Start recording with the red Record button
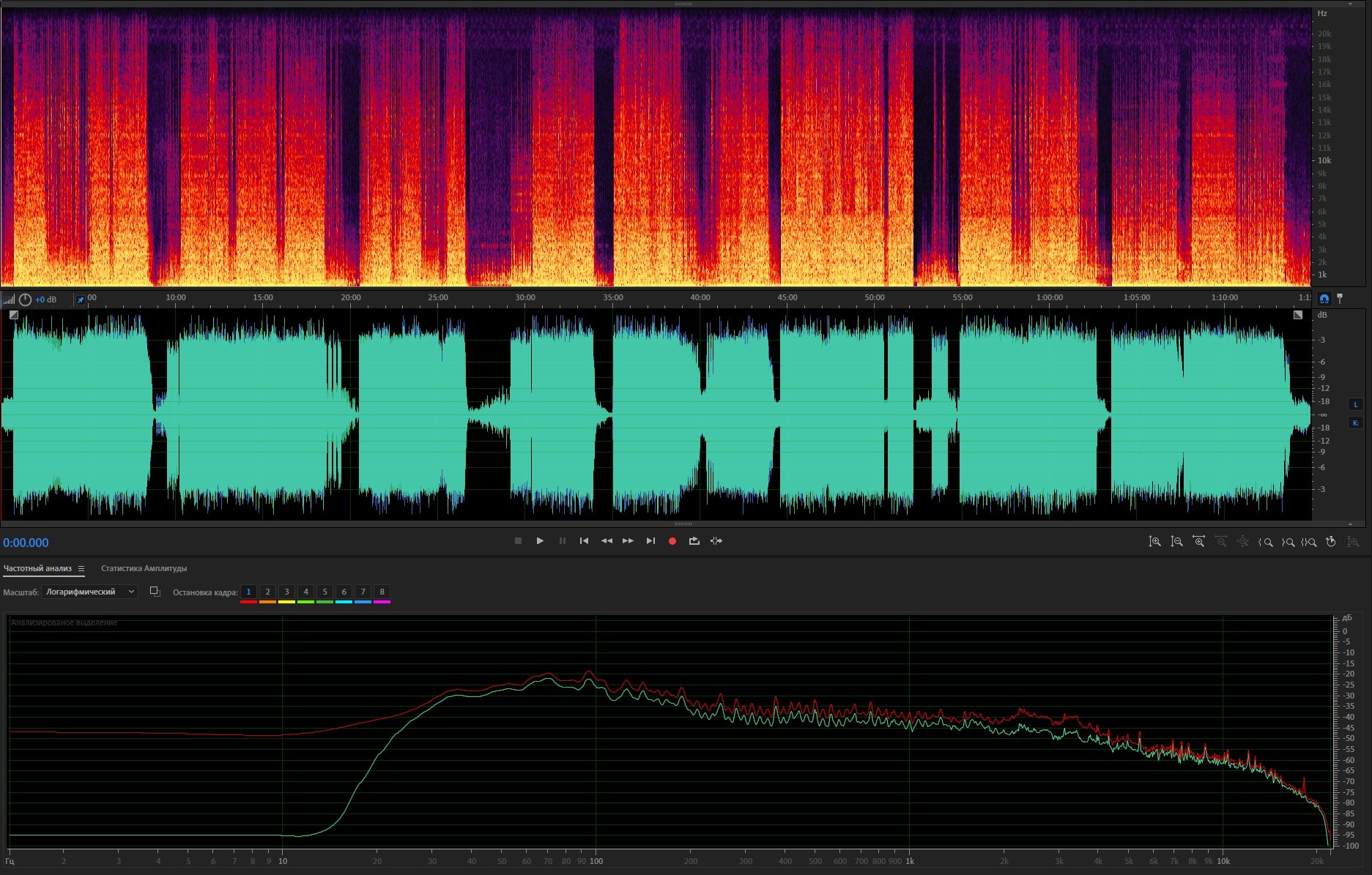The image size is (1372, 875). click(x=672, y=541)
